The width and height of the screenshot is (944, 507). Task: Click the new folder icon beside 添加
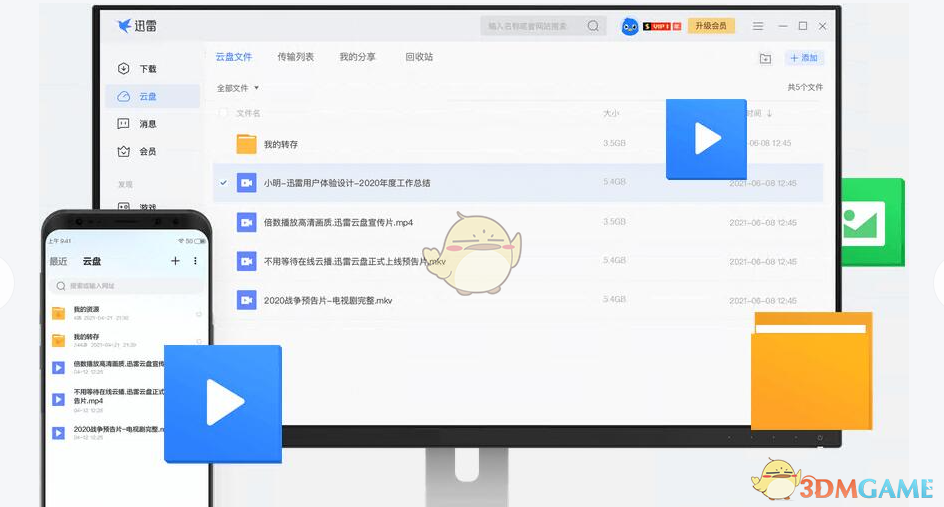click(x=765, y=59)
